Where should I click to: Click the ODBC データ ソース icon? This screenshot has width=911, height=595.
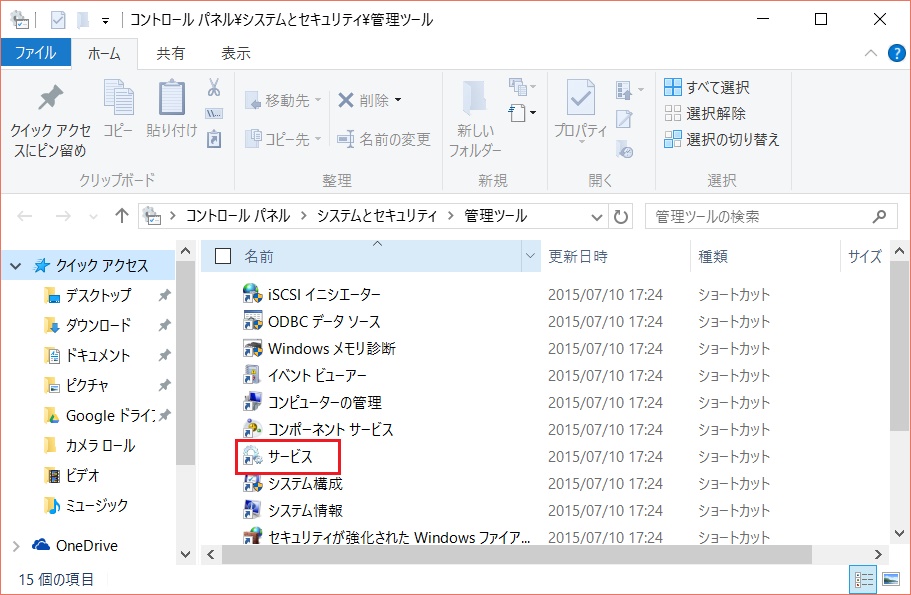click(253, 321)
